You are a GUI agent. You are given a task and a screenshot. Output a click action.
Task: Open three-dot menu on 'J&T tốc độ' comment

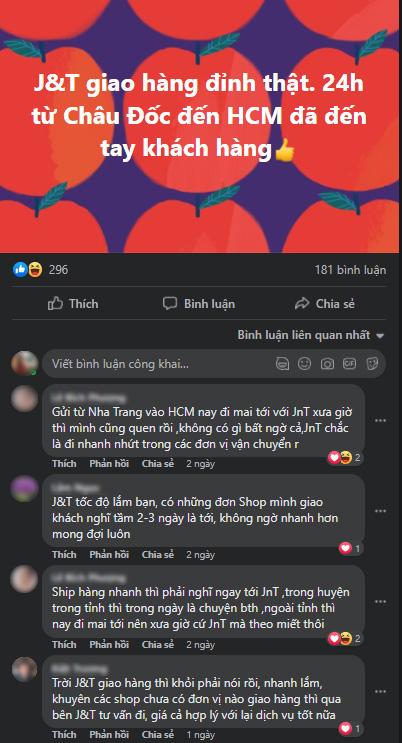coord(380,511)
